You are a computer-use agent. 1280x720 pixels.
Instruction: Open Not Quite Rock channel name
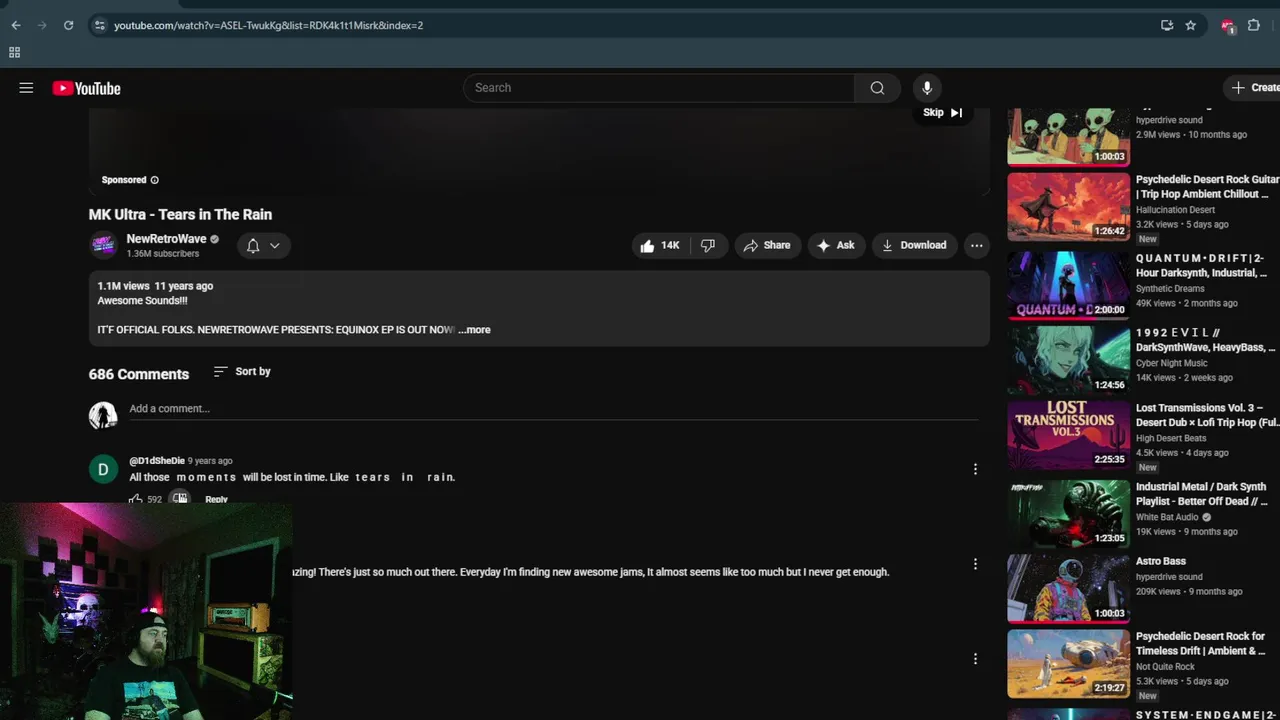pyautogui.click(x=1165, y=667)
